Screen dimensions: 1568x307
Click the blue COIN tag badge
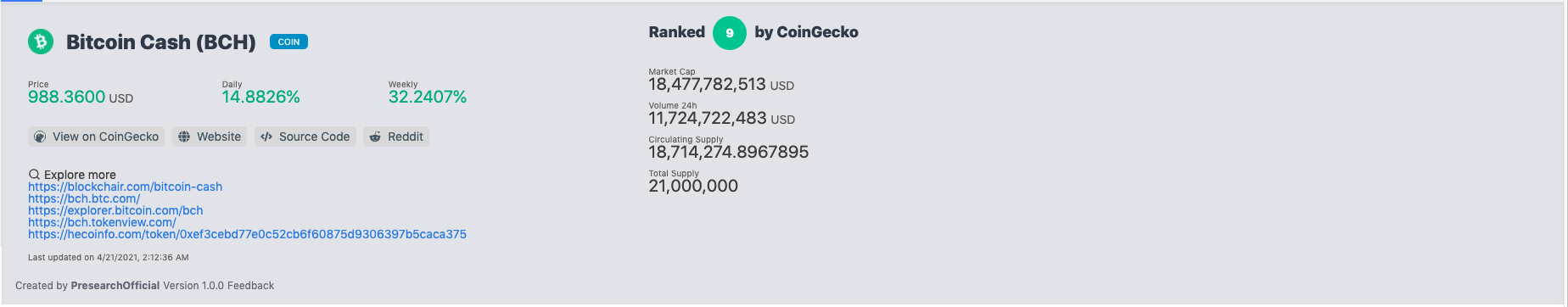(288, 42)
